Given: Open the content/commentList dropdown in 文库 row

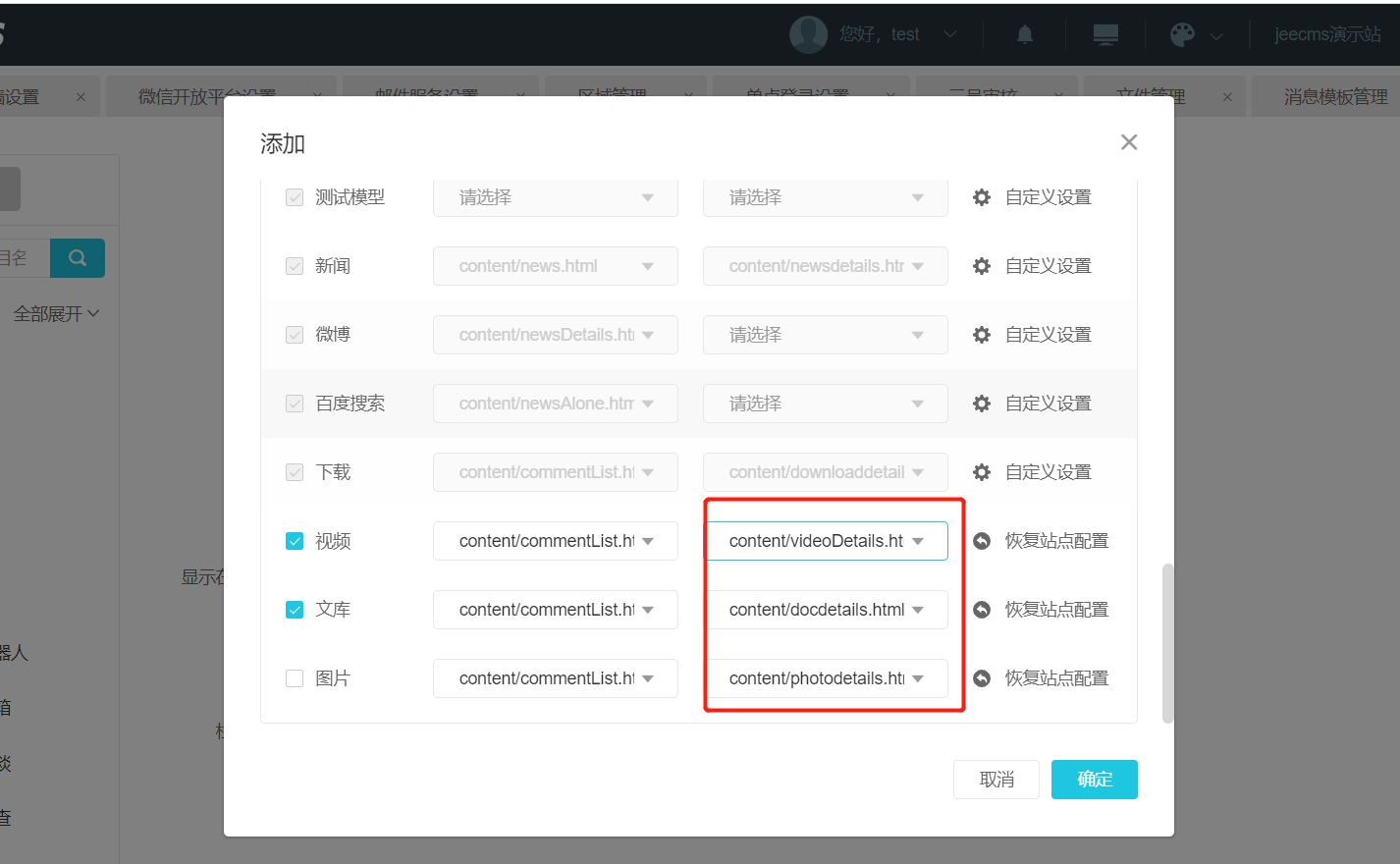Looking at the screenshot, I should pyautogui.click(x=556, y=610).
